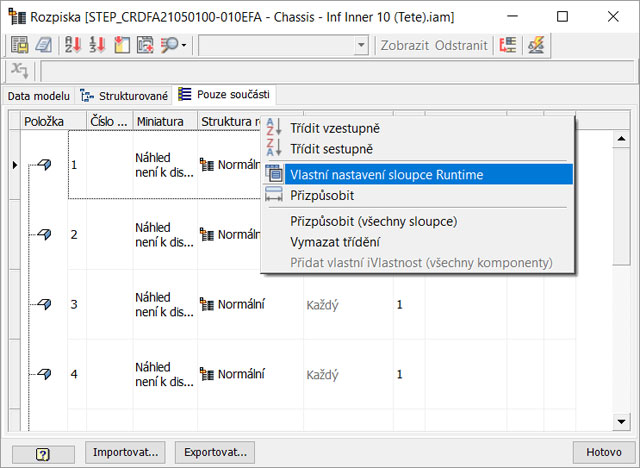Click the part icon of item 3
The height and width of the screenshot is (468, 640).
44,304
